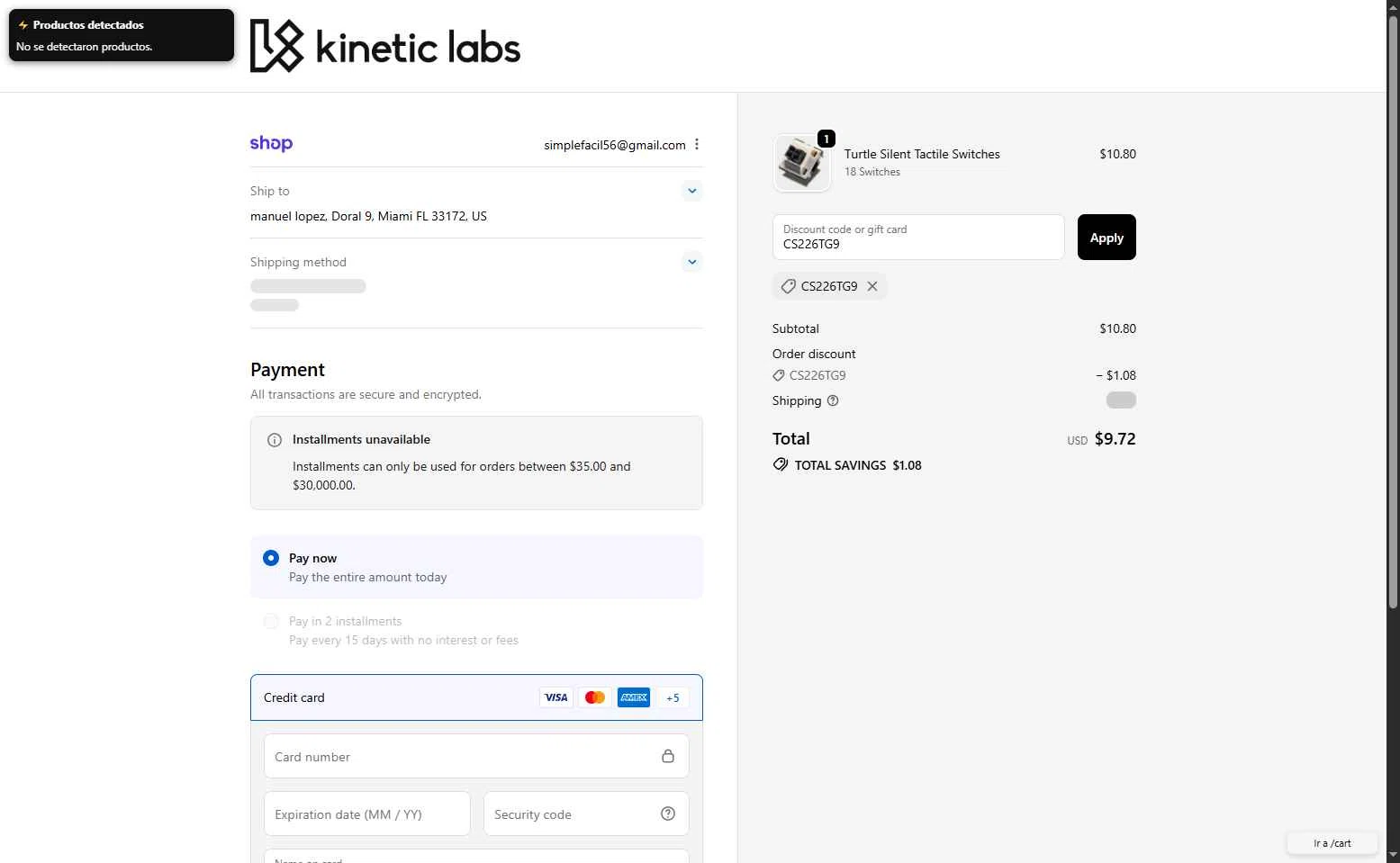
Task: Click the Subtotal $10.80 value
Action: pos(1117,328)
